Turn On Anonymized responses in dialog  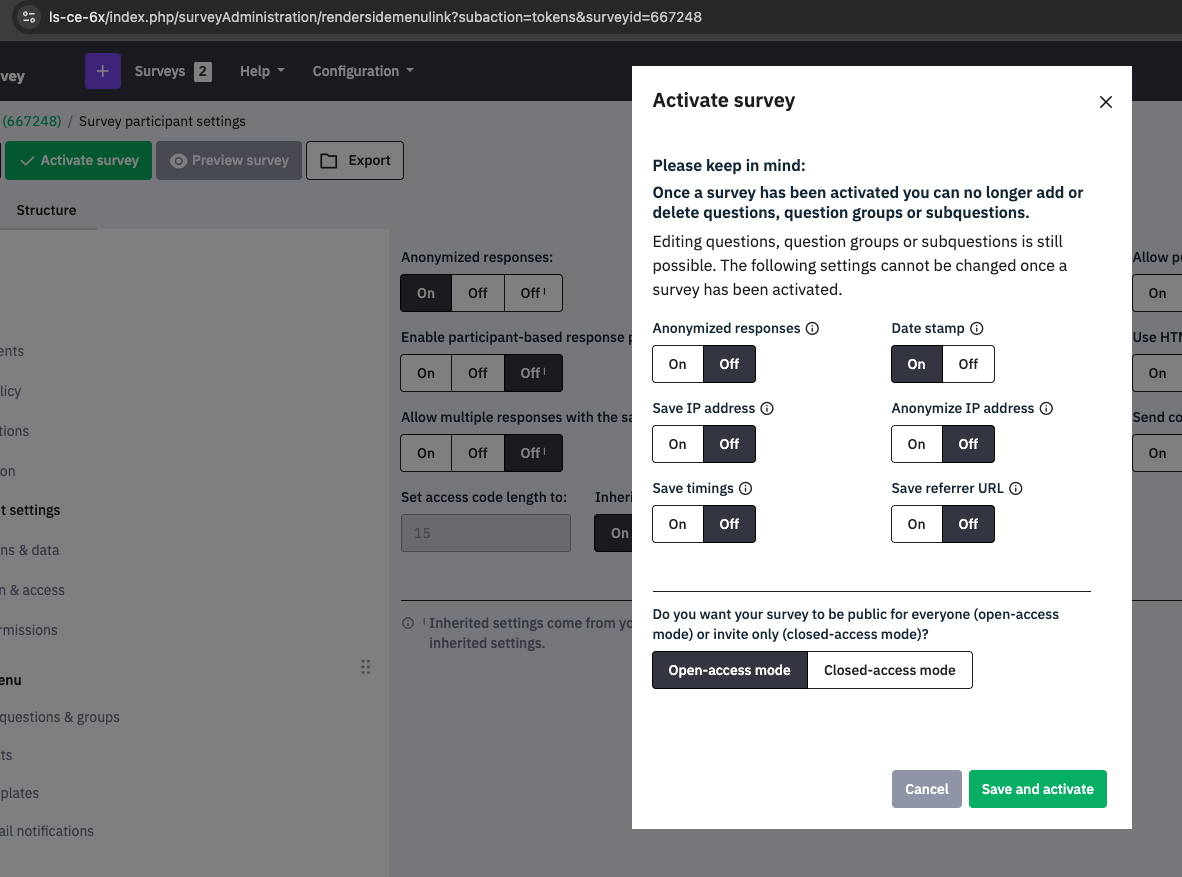pos(678,364)
